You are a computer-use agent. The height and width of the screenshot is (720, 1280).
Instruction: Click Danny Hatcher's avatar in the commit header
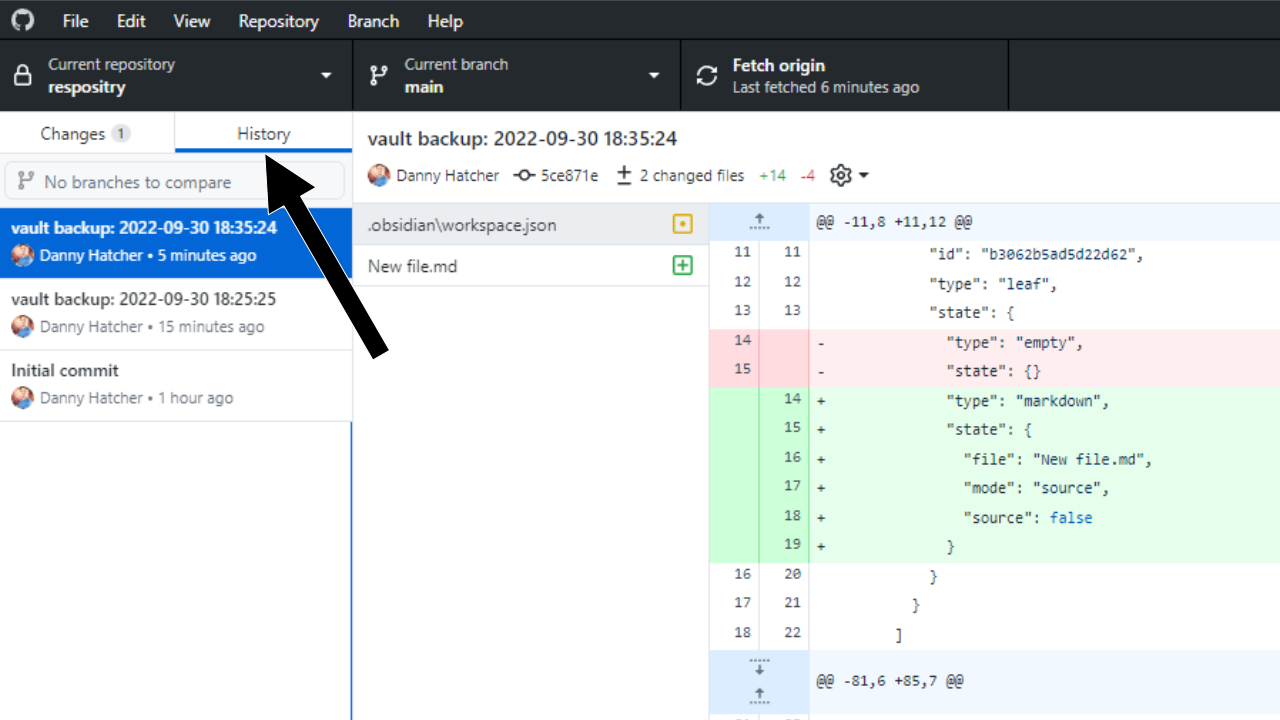[x=379, y=175]
